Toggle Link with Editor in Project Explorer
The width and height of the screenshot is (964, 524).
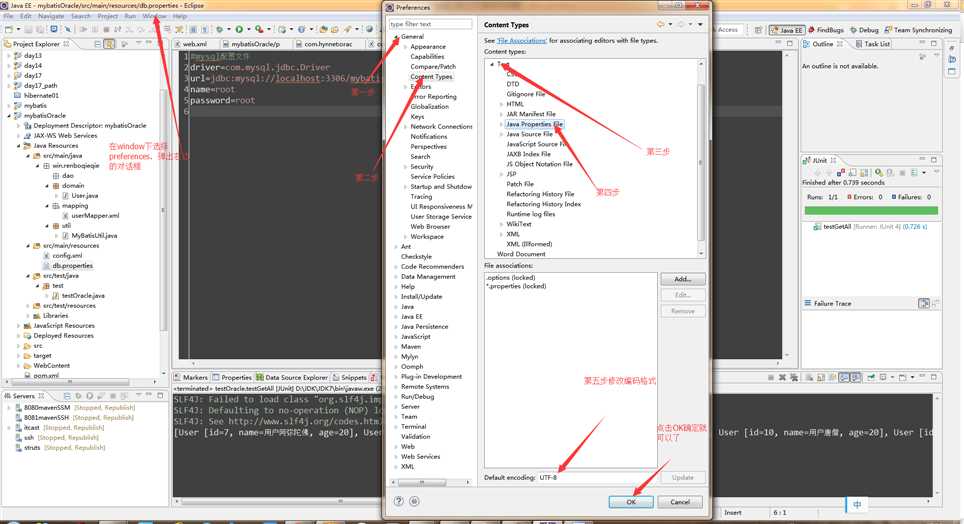pos(109,44)
